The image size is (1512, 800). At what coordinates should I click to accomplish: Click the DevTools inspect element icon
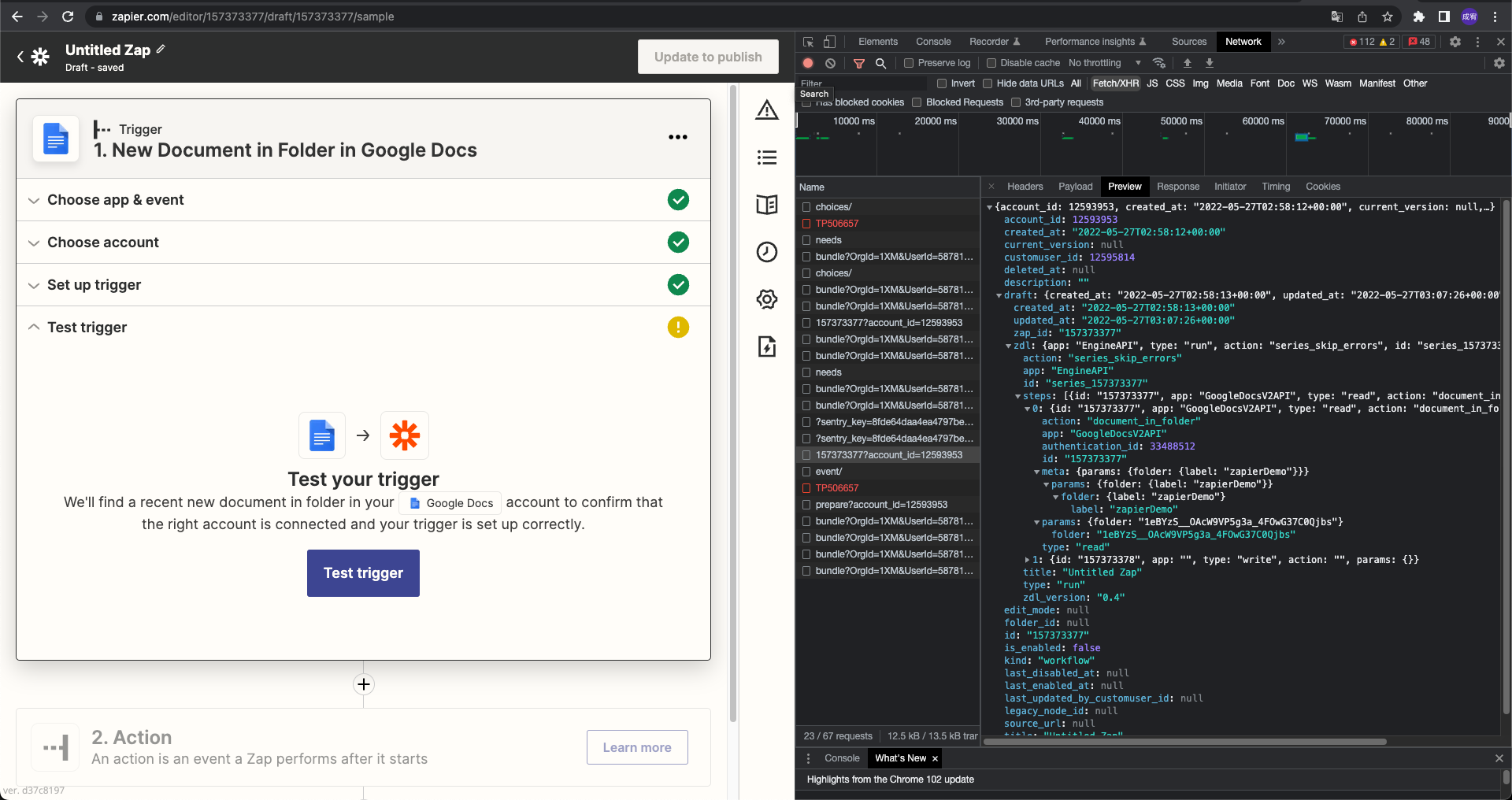pos(809,42)
